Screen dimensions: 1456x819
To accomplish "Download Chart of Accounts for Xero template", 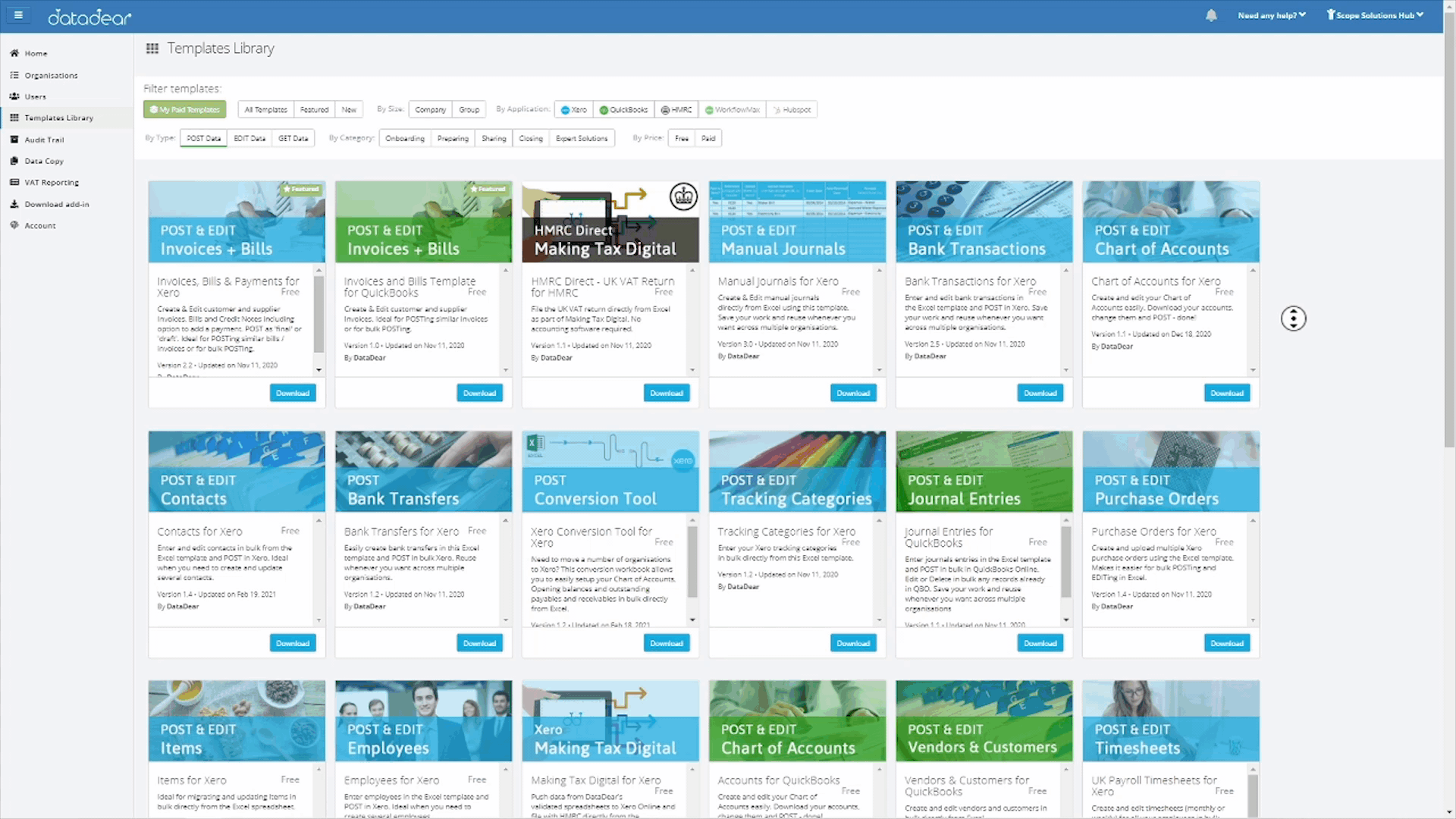I will pos(1227,393).
